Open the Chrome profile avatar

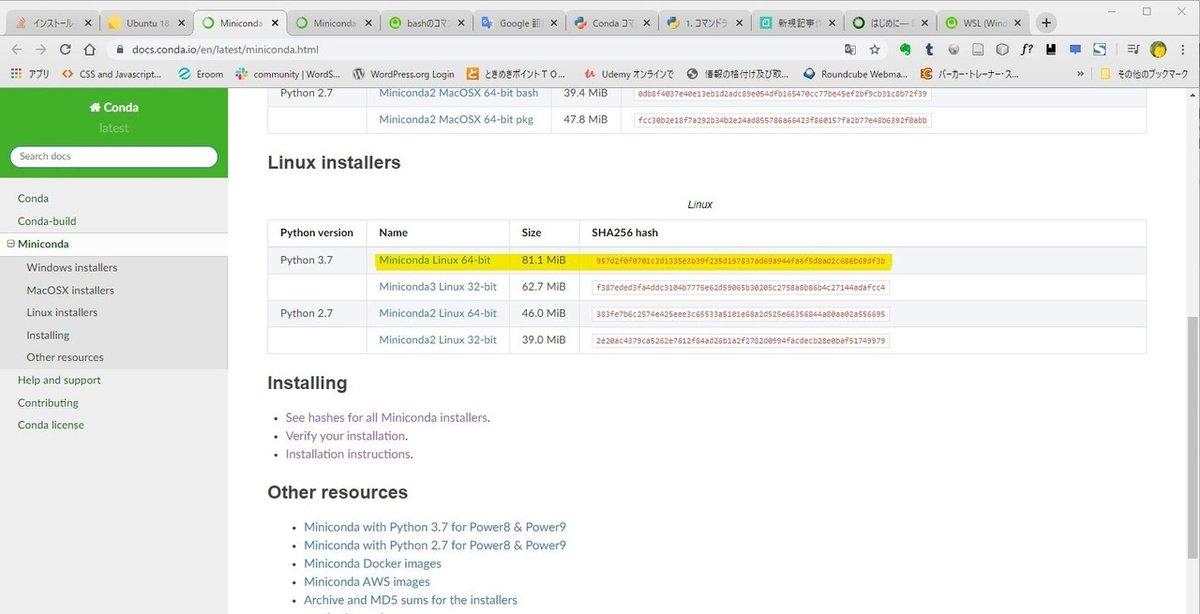point(1159,49)
